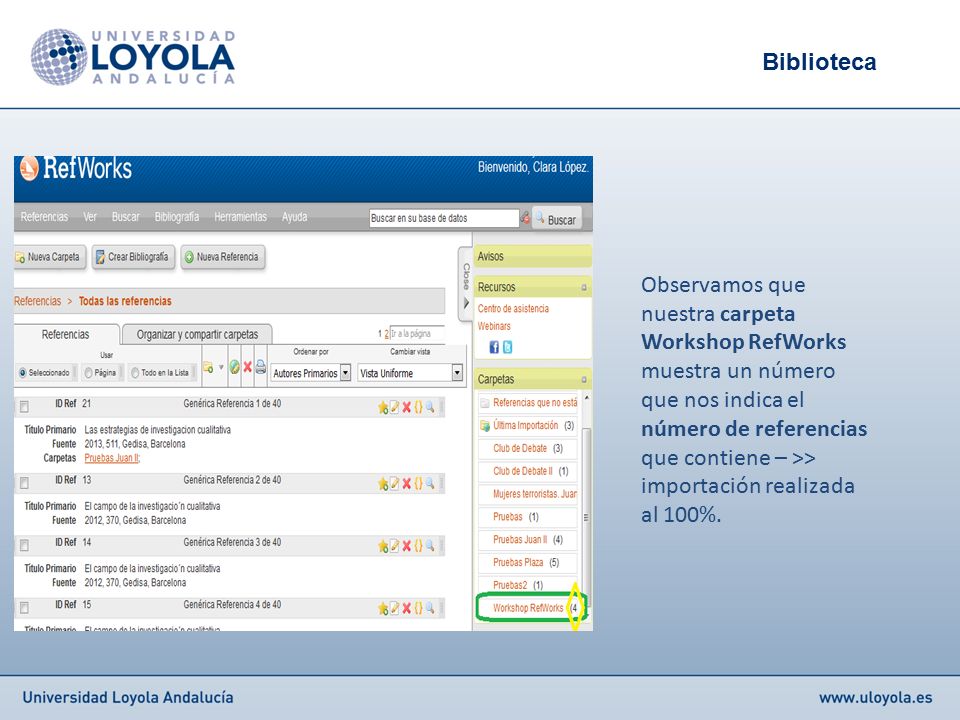Collapse the Recursos panel

point(583,287)
